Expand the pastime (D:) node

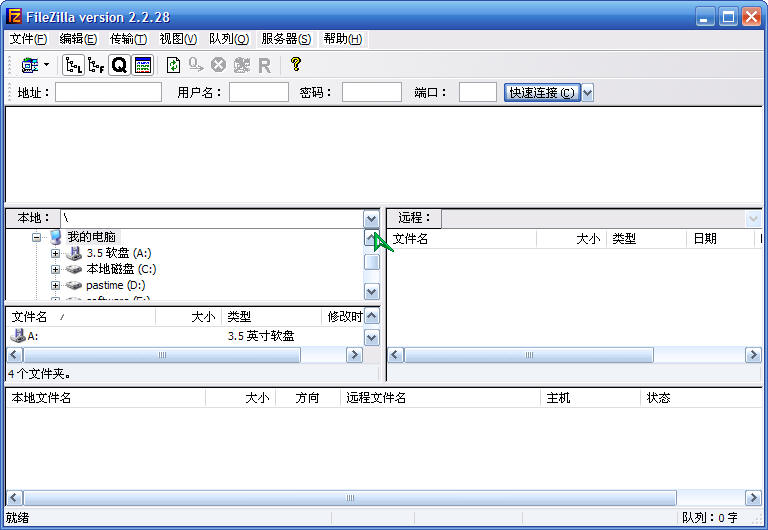(55, 285)
